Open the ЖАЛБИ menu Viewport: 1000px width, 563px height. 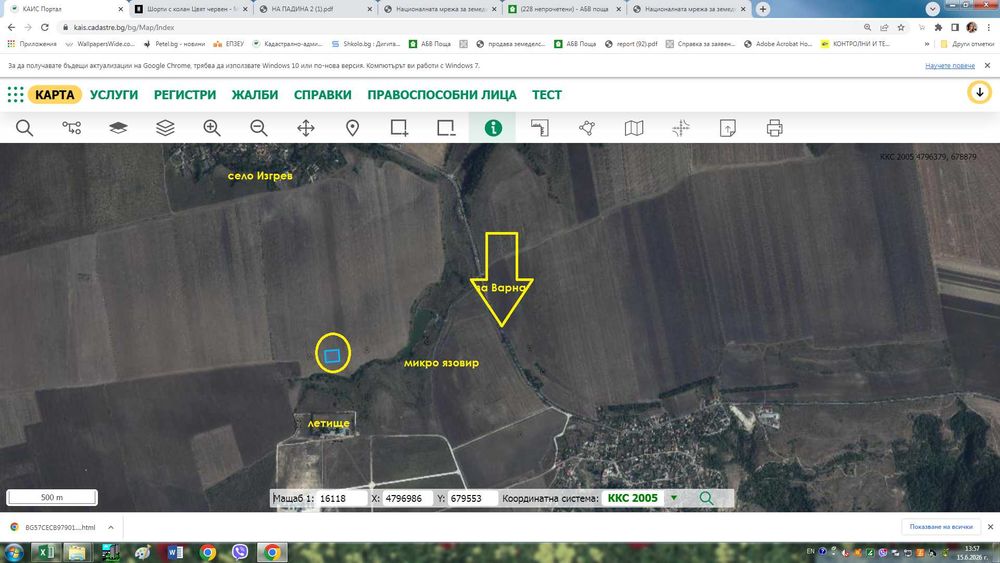pos(255,94)
